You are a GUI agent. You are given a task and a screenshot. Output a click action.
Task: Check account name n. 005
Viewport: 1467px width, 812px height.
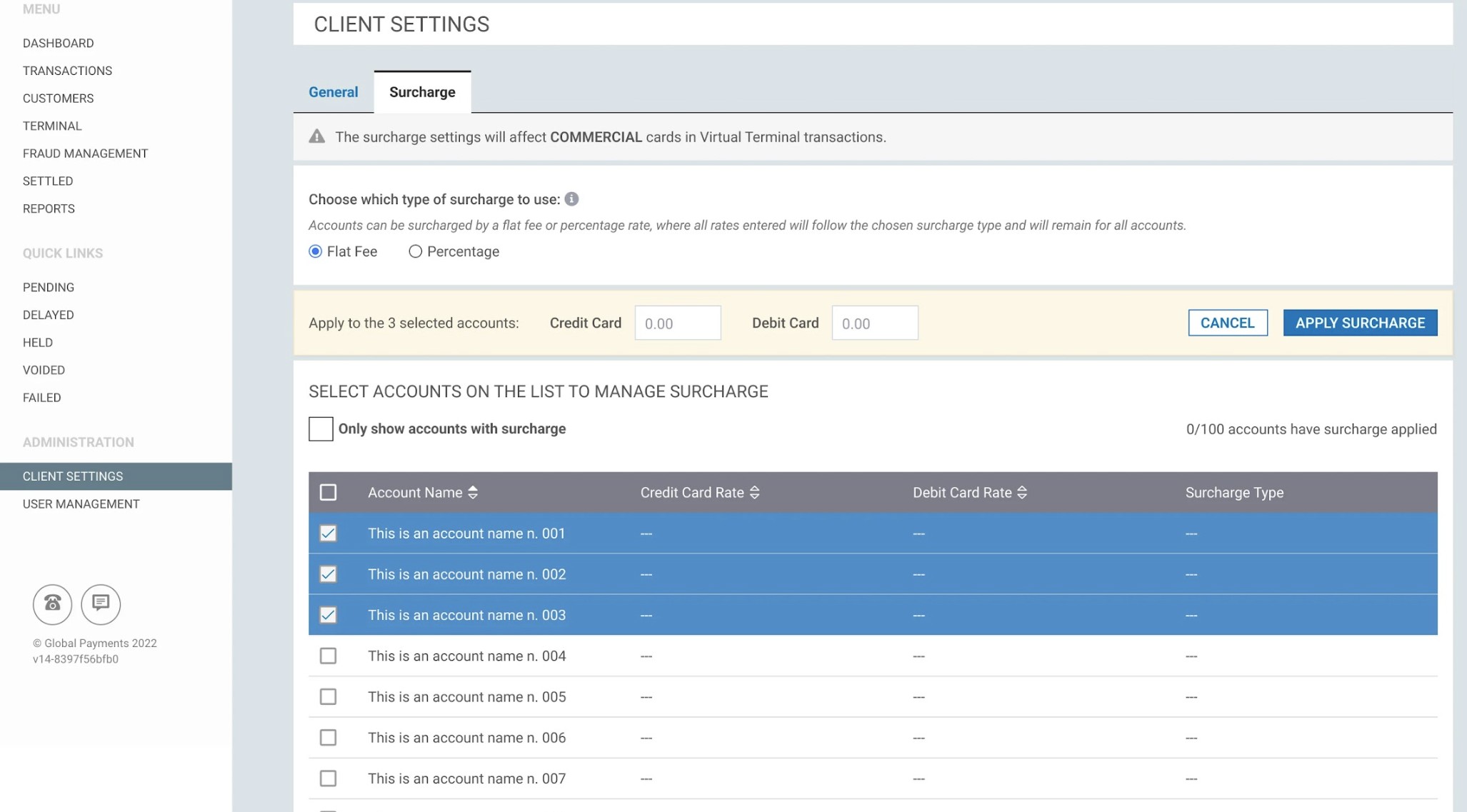coord(328,697)
